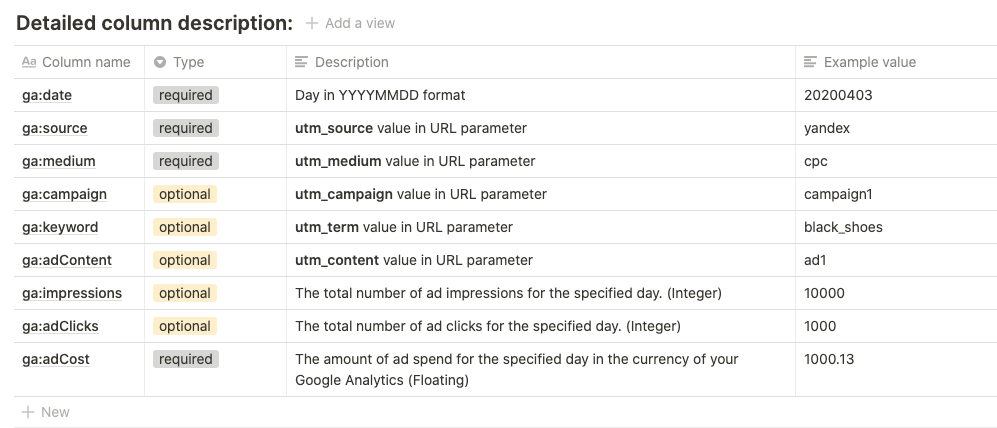Add a view to the database
Viewport: 997px width, 428px height.
[x=350, y=24]
